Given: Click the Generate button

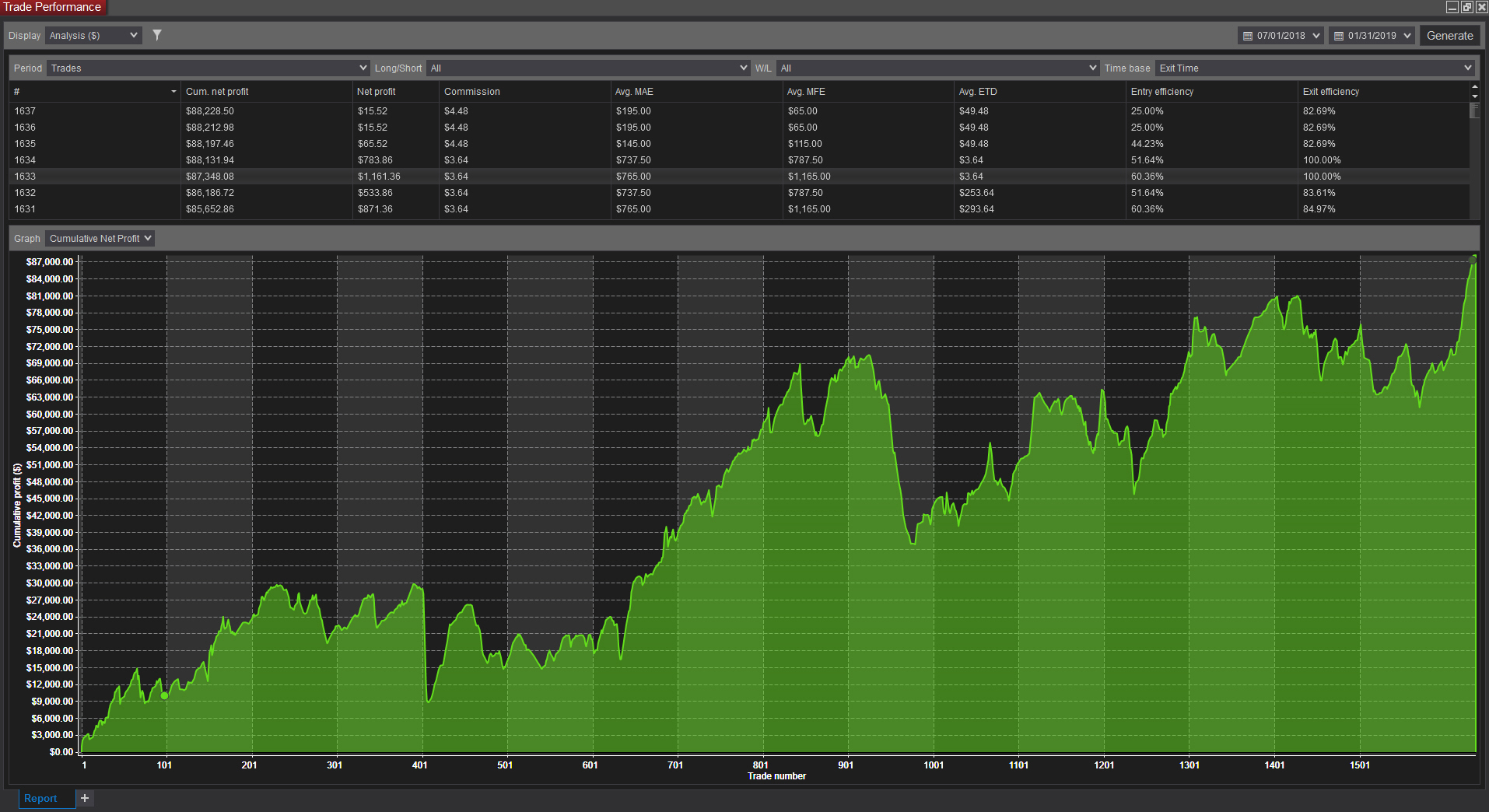Looking at the screenshot, I should click(x=1449, y=36).
